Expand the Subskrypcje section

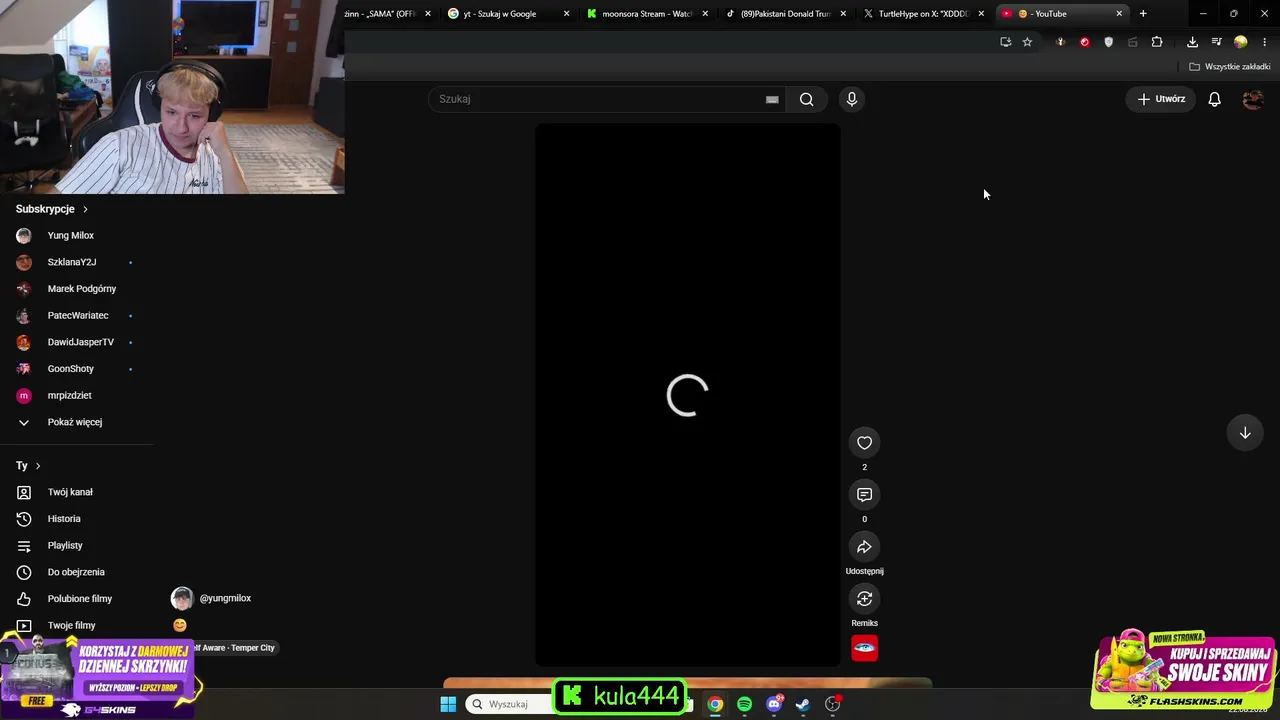[x=52, y=209]
